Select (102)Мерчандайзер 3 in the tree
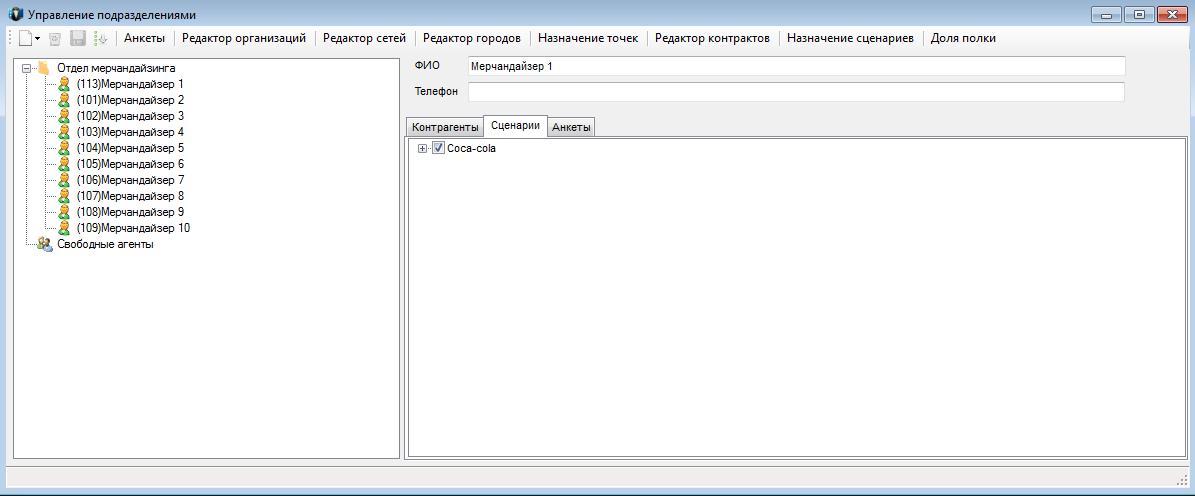The image size is (1195, 496). (x=130, y=116)
